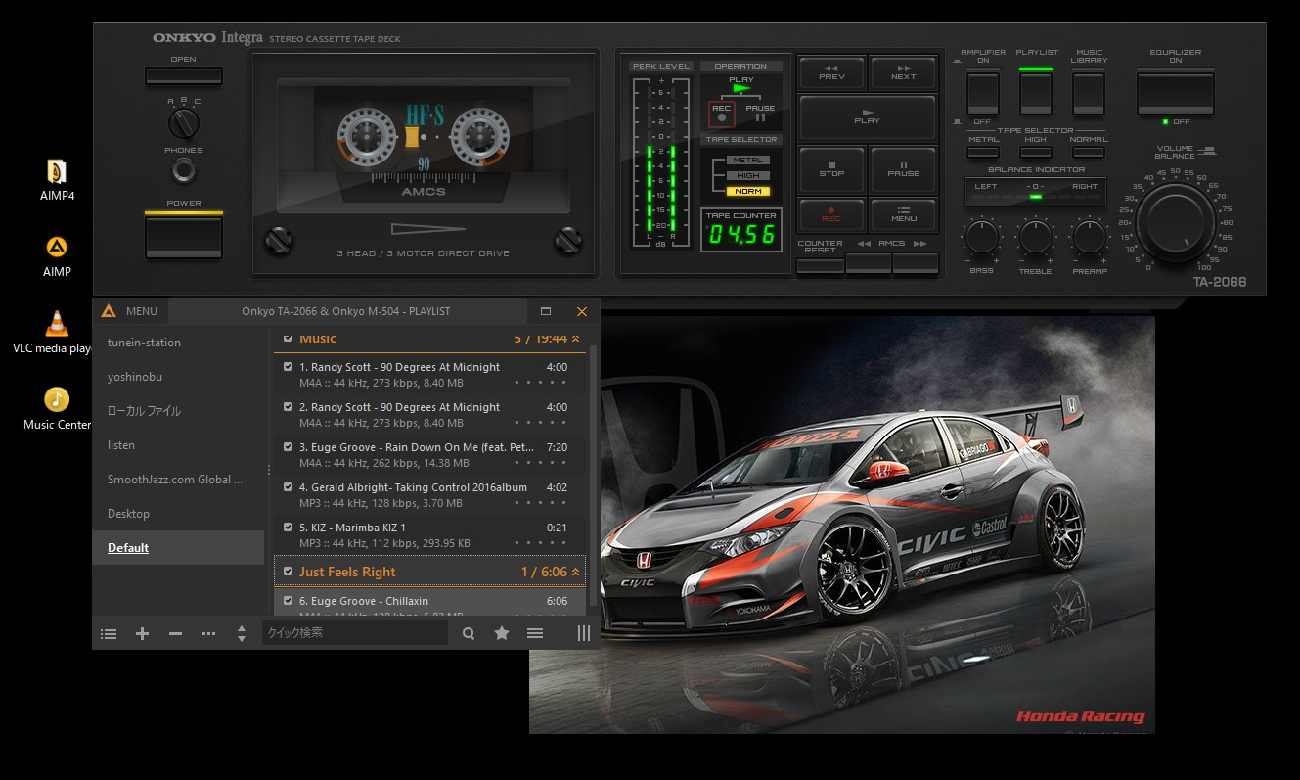Uncheck track 2 Rancy Scott checkbox

coord(288,407)
